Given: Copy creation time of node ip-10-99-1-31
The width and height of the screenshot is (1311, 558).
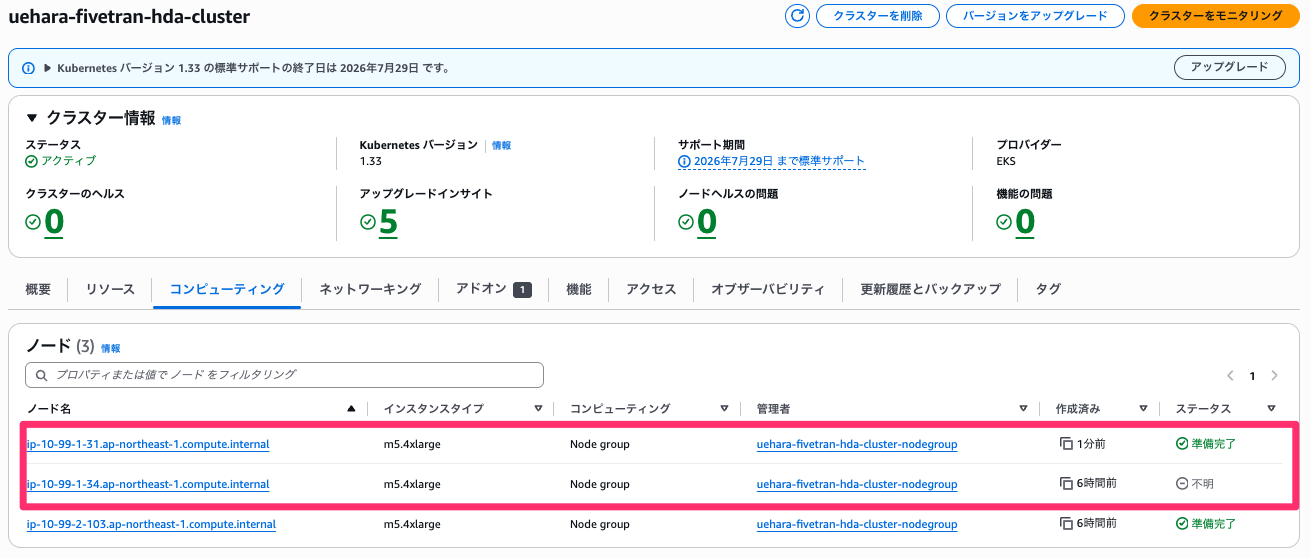Looking at the screenshot, I should (1067, 443).
